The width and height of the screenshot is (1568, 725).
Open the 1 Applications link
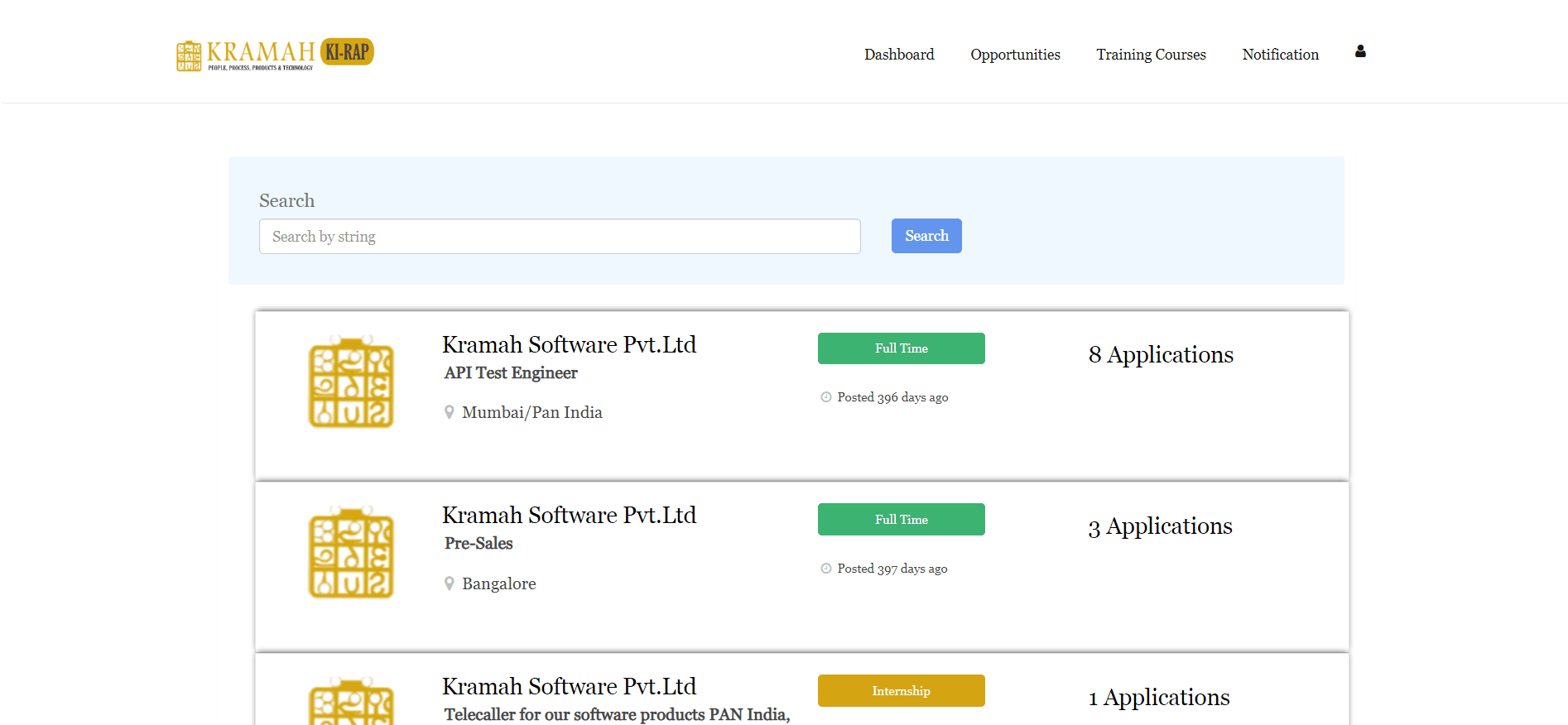point(1158,698)
